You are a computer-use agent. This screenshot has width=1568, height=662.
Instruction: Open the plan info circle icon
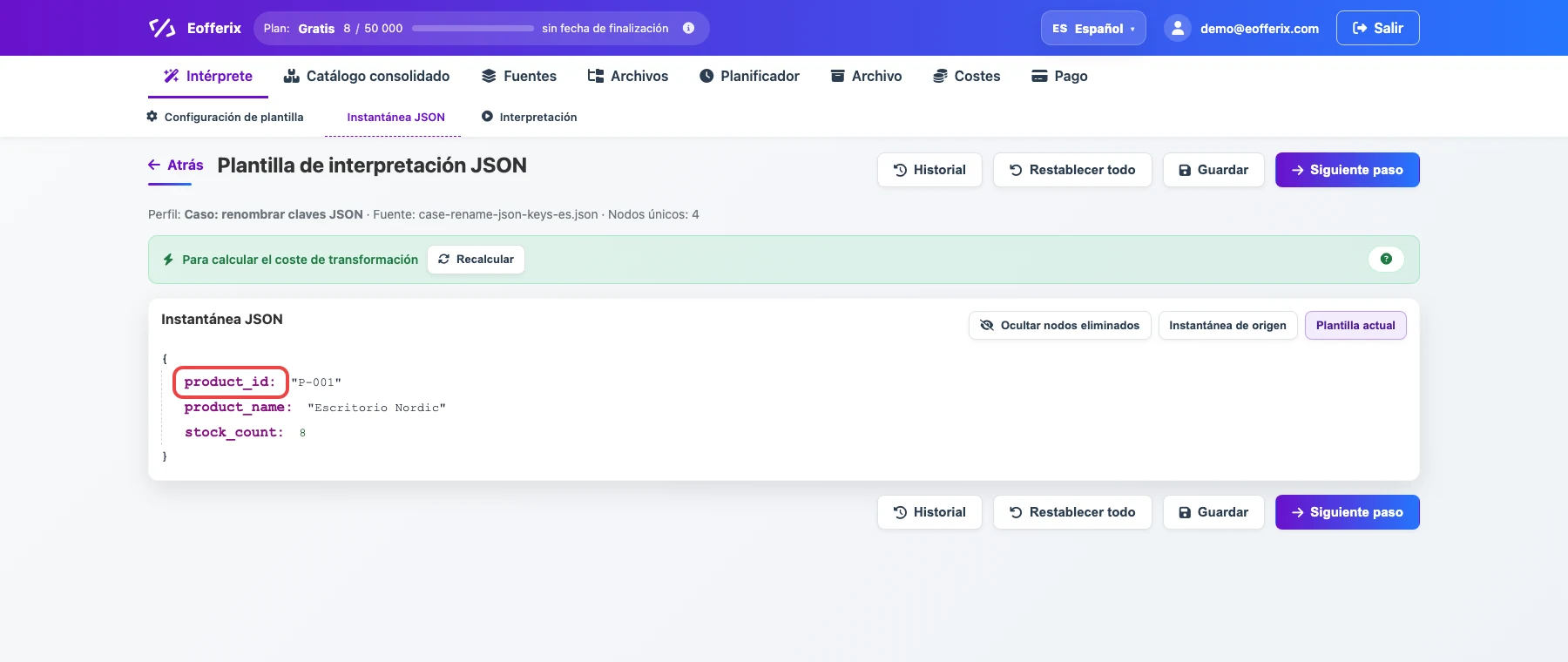click(688, 28)
